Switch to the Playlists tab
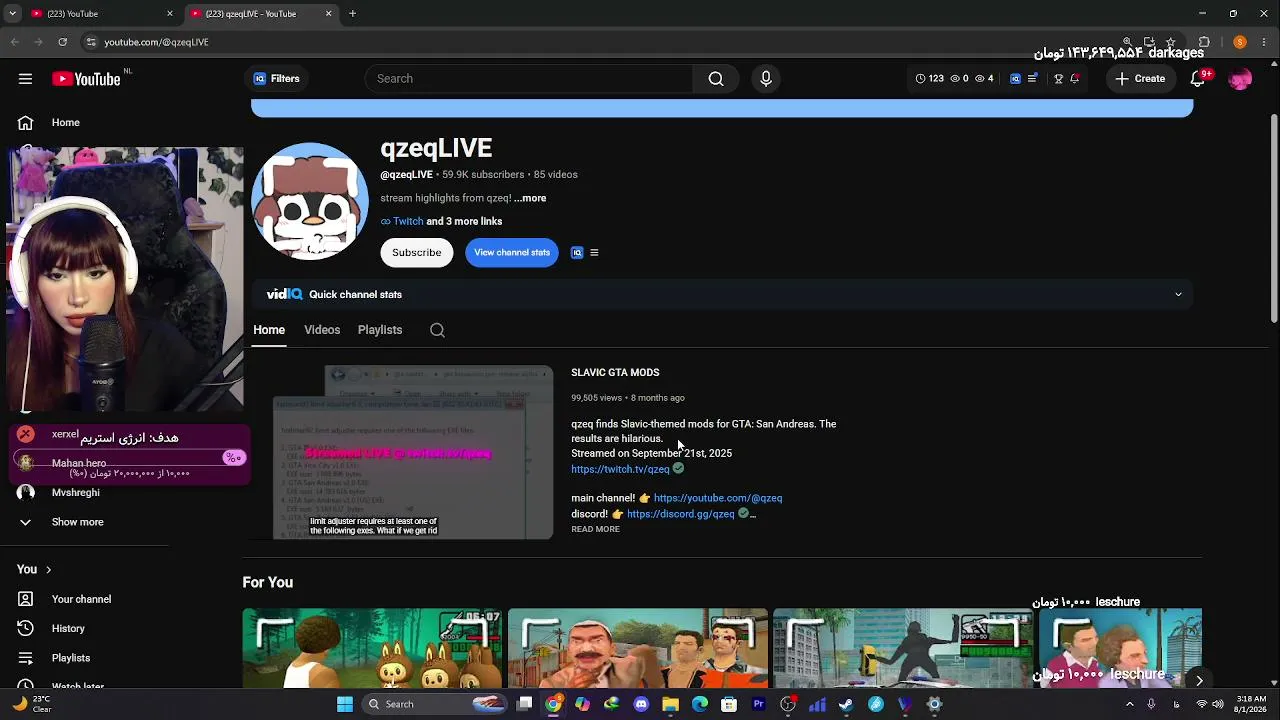 380,330
